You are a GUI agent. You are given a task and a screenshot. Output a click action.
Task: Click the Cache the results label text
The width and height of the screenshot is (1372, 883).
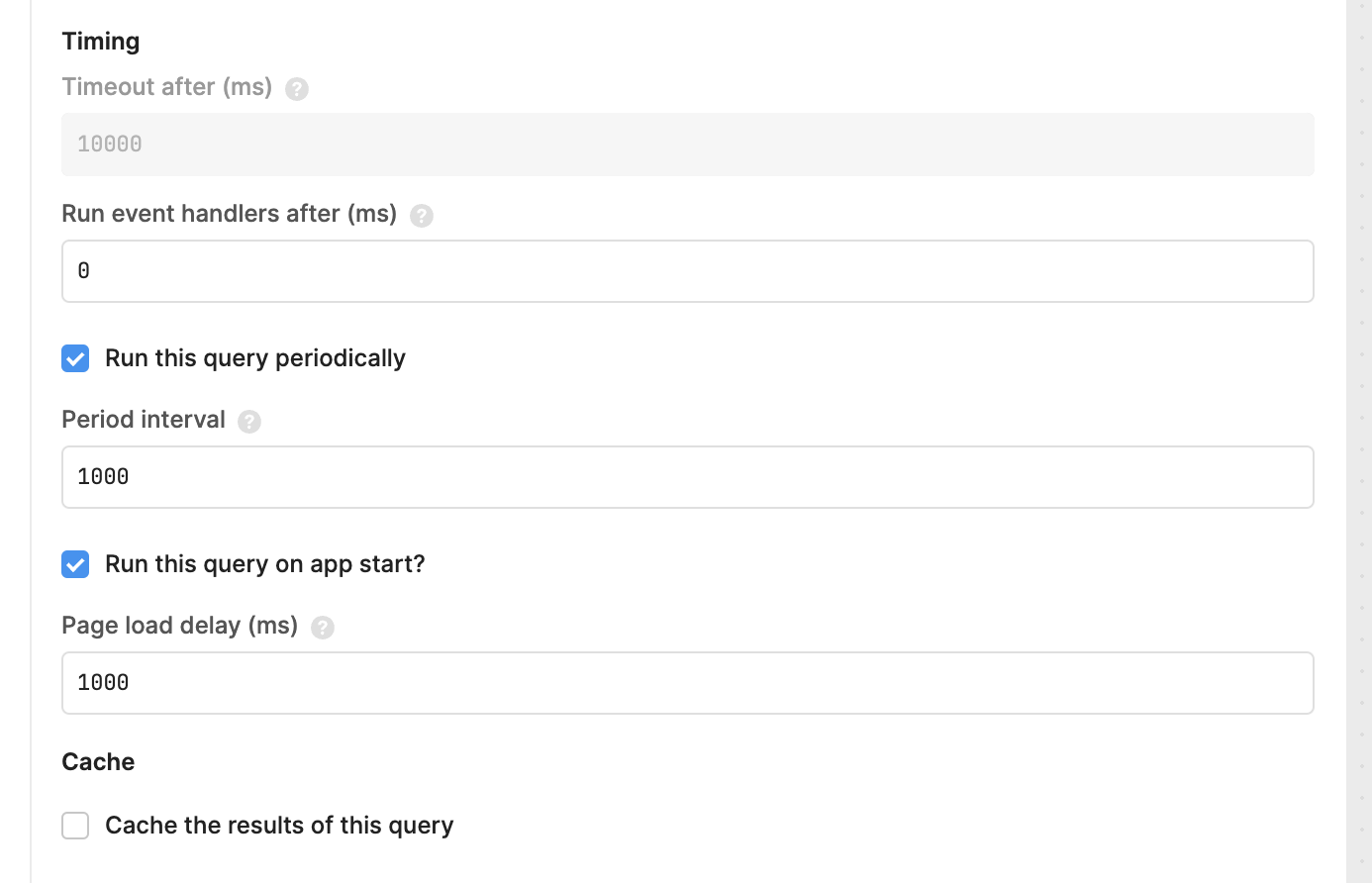pyautogui.click(x=279, y=826)
